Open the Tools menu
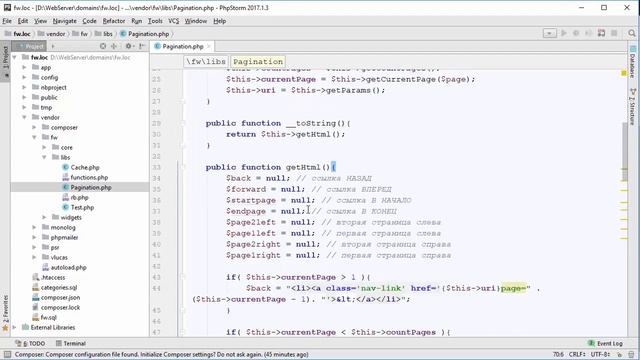640x360 pixels. pos(155,21)
